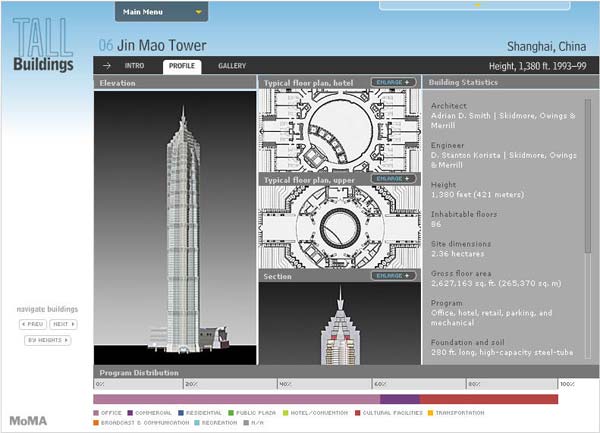Enlarge the typical hotel floor plan
Screen dimensions: 600x433
click(x=393, y=82)
